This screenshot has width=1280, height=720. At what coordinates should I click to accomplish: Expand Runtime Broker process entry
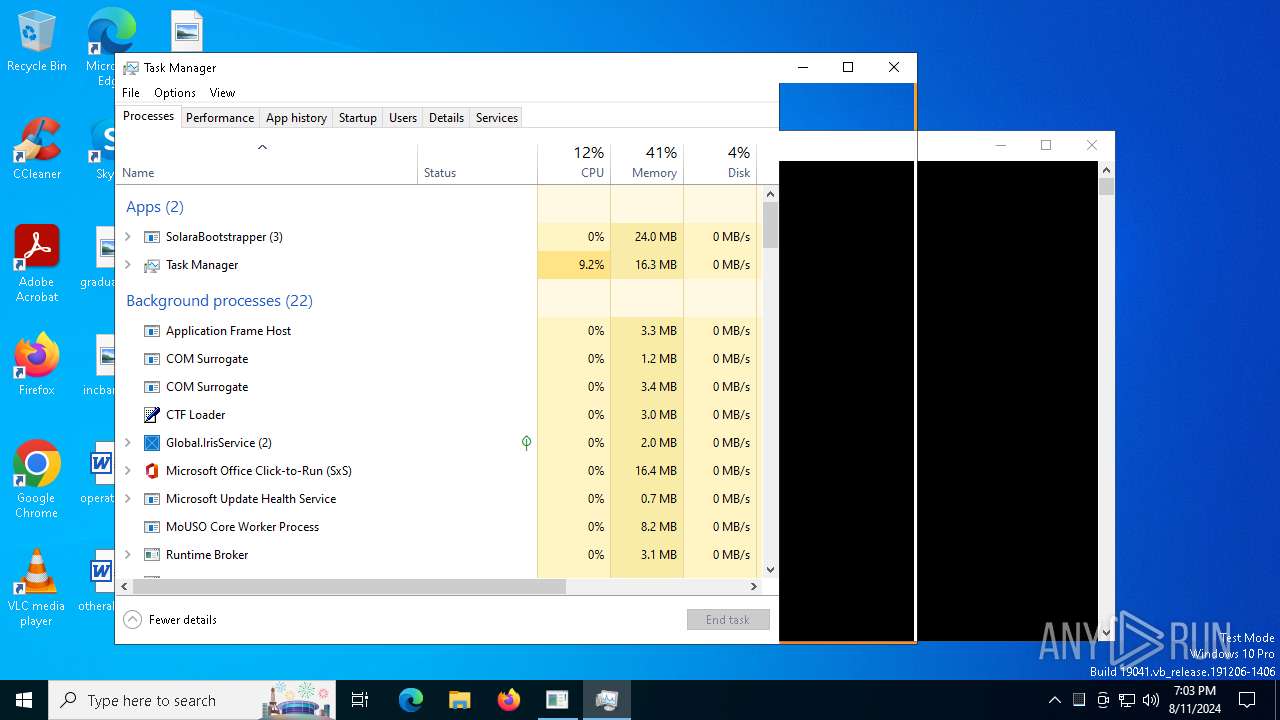[127, 555]
